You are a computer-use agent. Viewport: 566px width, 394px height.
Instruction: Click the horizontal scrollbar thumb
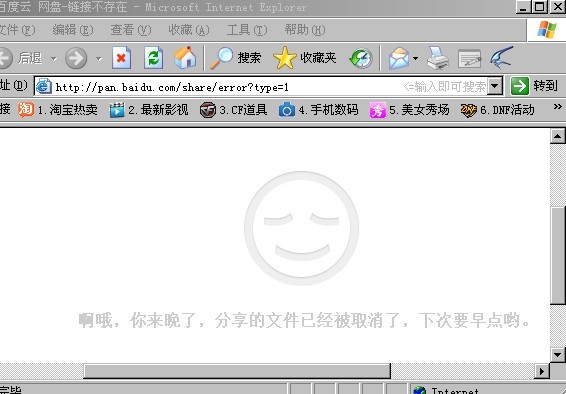click(x=237, y=371)
